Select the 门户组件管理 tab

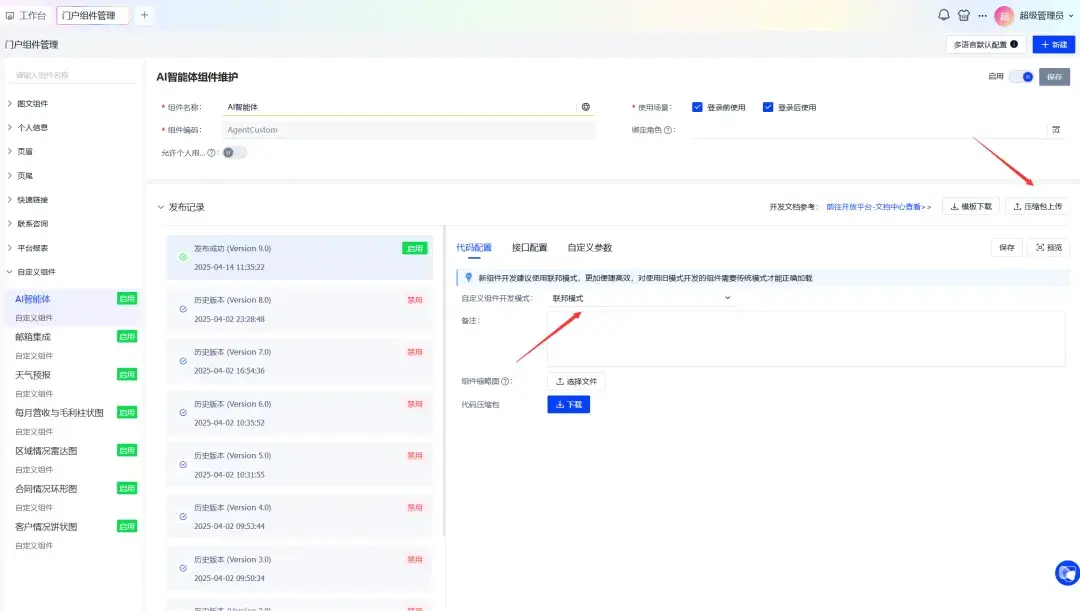93,15
